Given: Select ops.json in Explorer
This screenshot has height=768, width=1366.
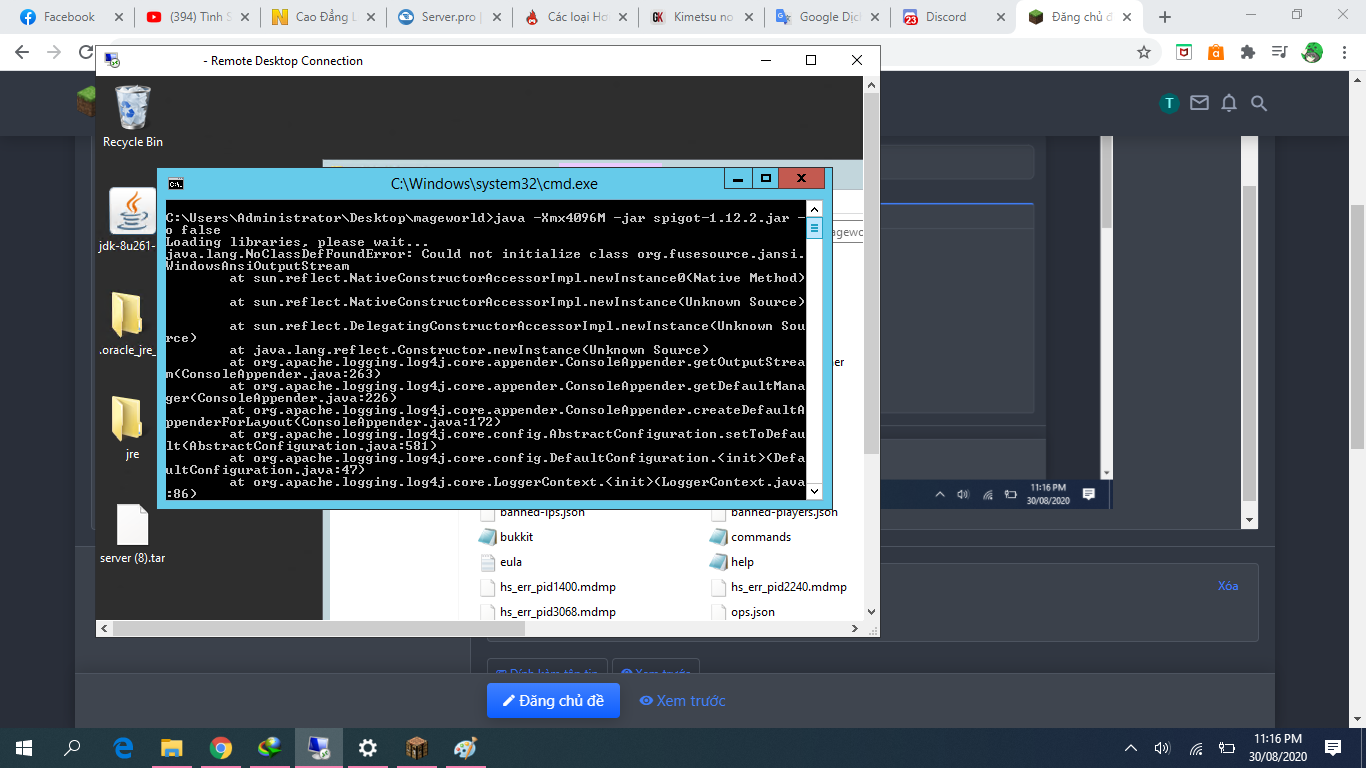Looking at the screenshot, I should pos(742,612).
